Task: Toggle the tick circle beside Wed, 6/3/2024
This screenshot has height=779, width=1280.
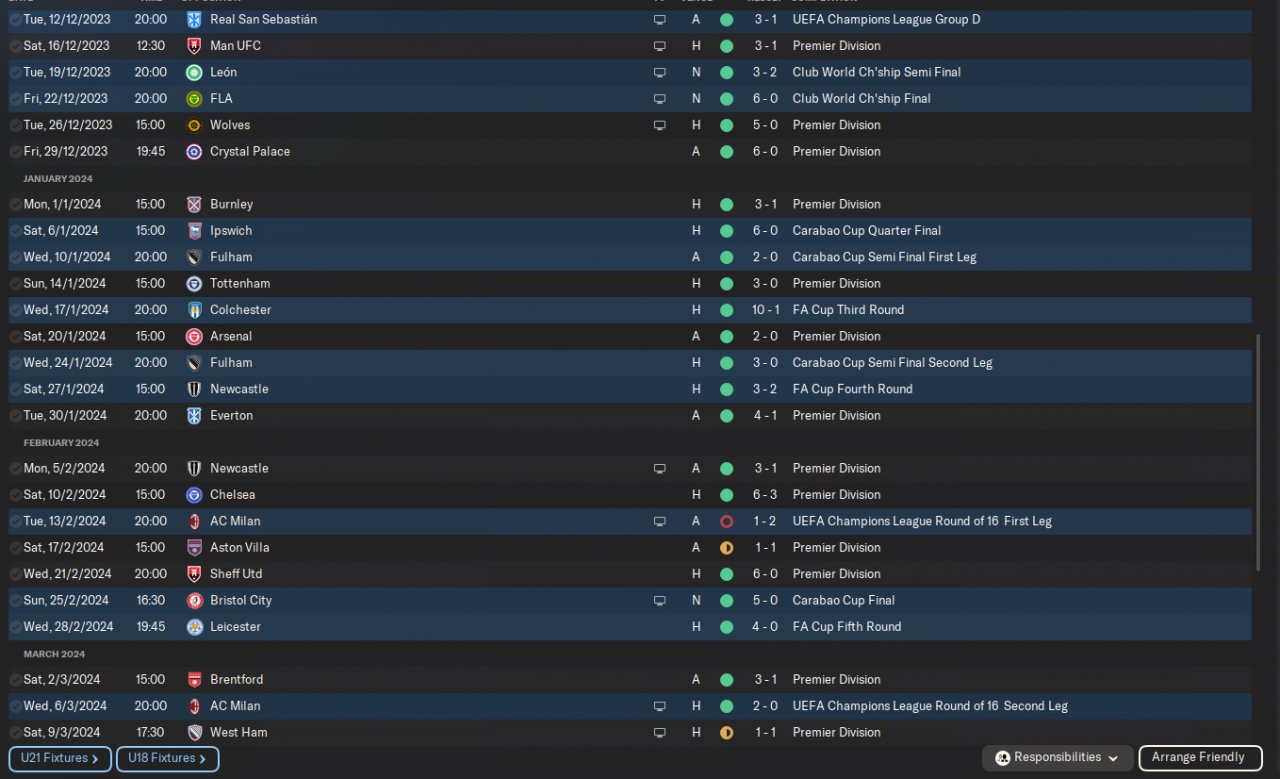Action: click(15, 706)
